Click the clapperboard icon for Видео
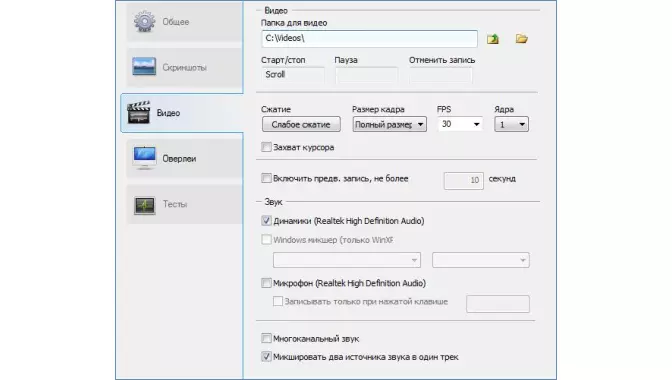 point(139,112)
